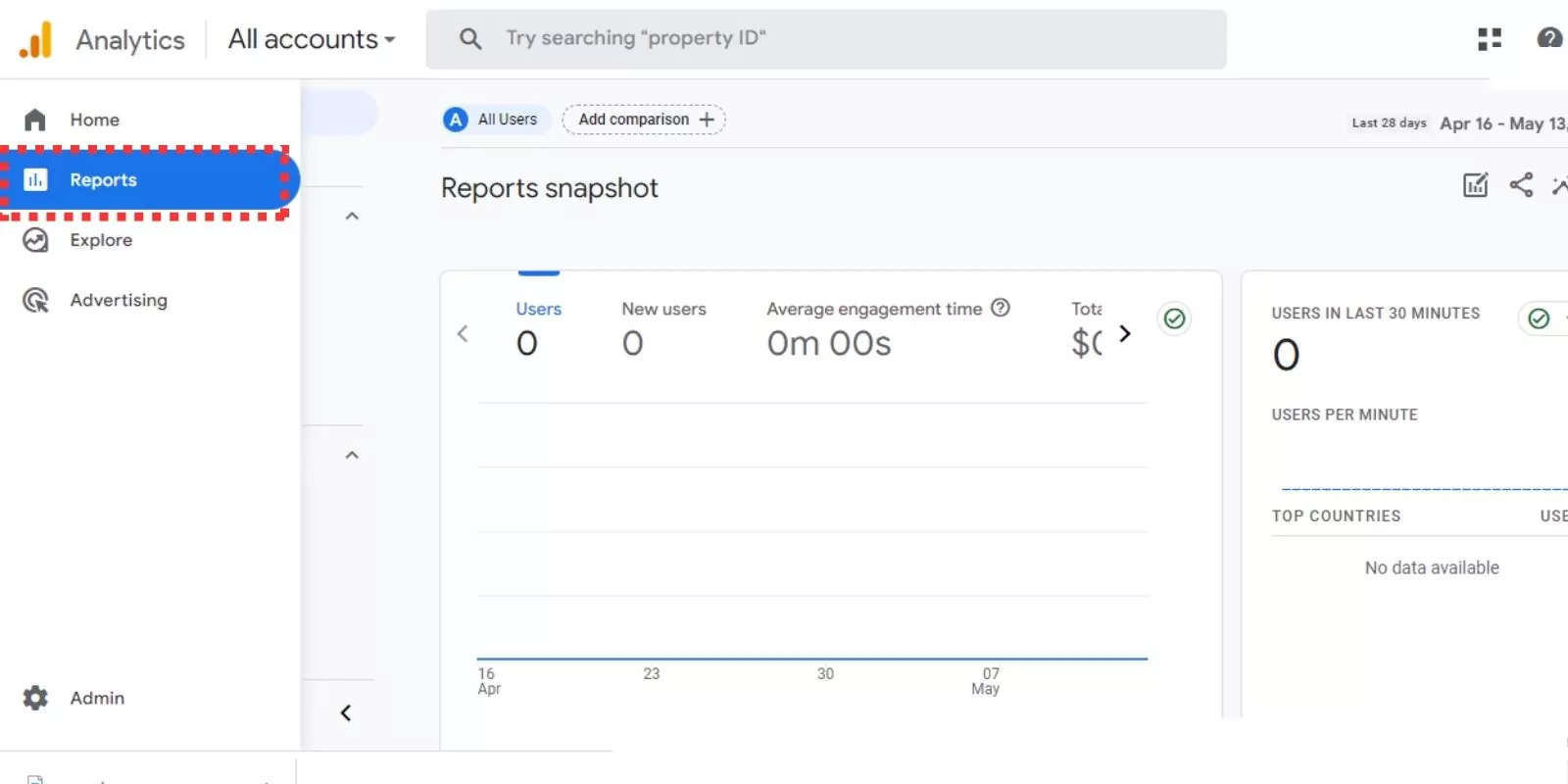
Task: Toggle the All Users segment chip
Action: (494, 119)
